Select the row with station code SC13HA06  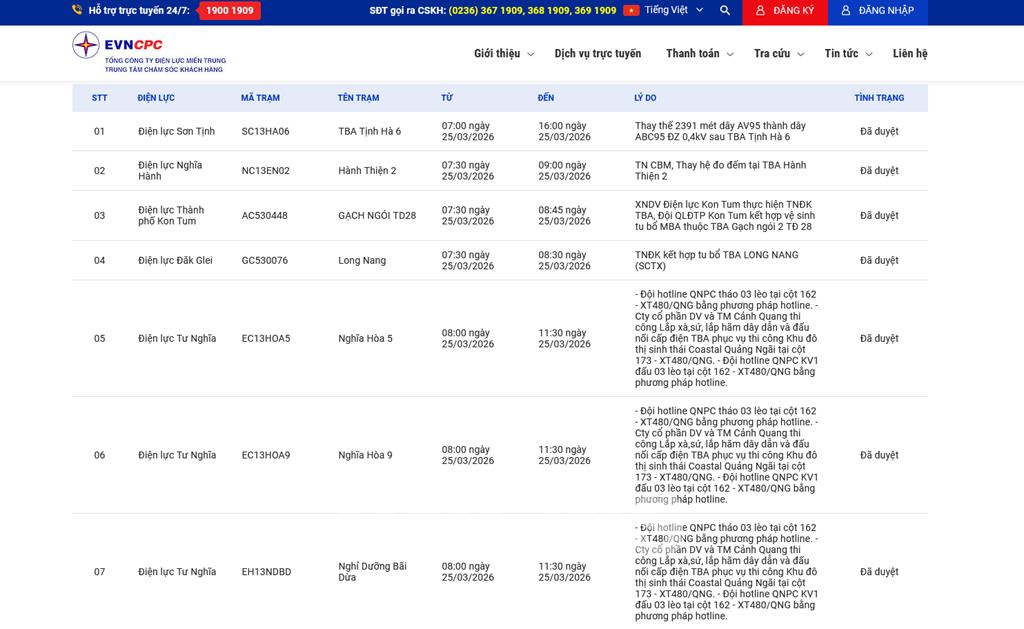[265, 132]
